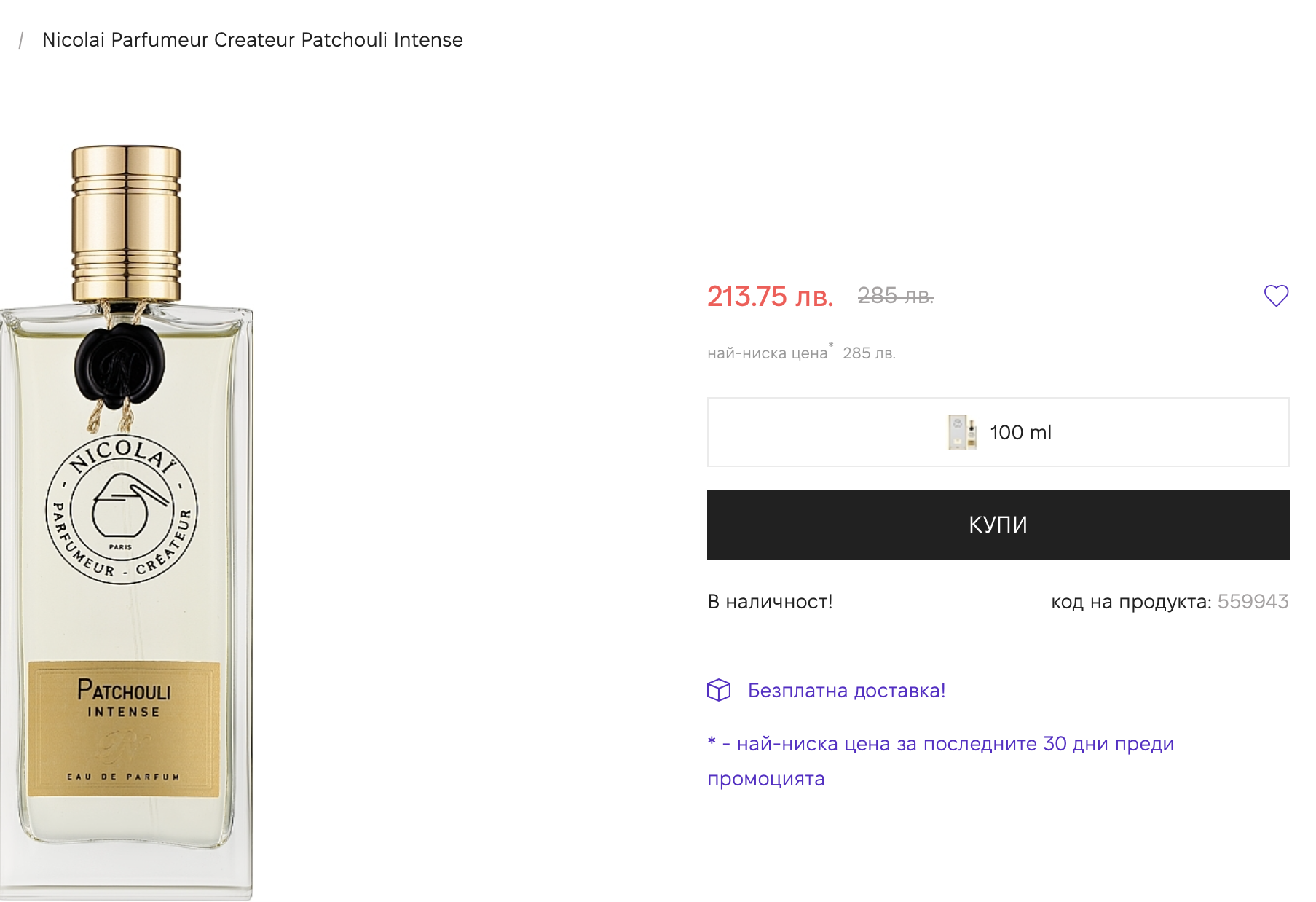The width and height of the screenshot is (1316, 902).
Task: Open the Безплатна доставка! link
Action: pos(846,691)
